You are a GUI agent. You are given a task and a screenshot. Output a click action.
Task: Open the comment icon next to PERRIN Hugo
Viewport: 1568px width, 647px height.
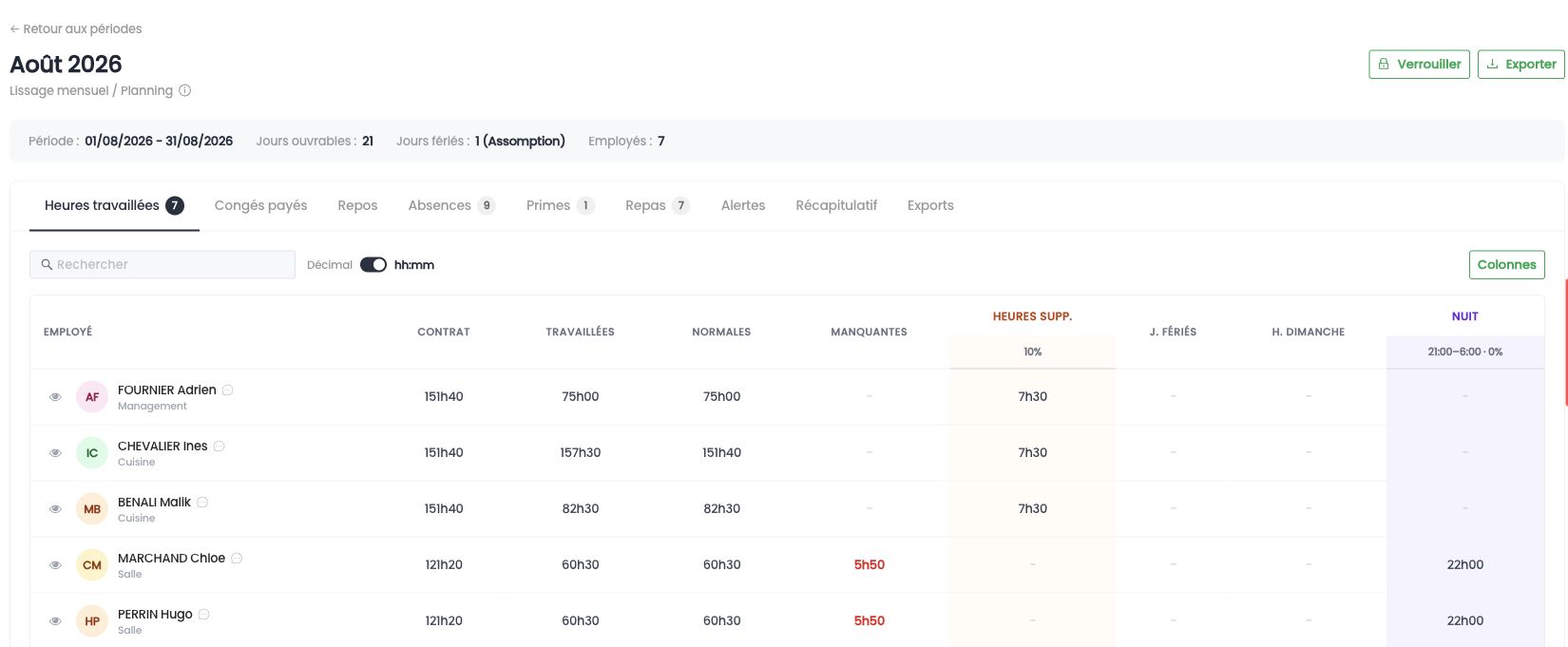[204, 615]
